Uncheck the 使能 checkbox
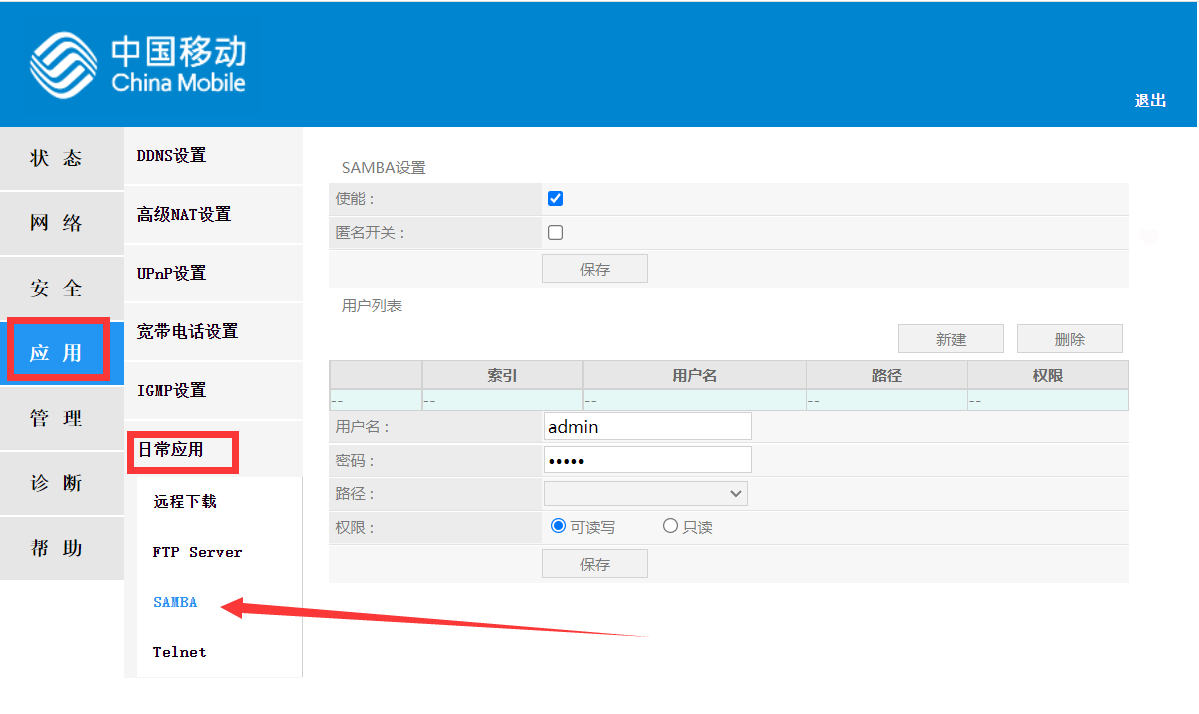The image size is (1199, 714). (x=556, y=199)
